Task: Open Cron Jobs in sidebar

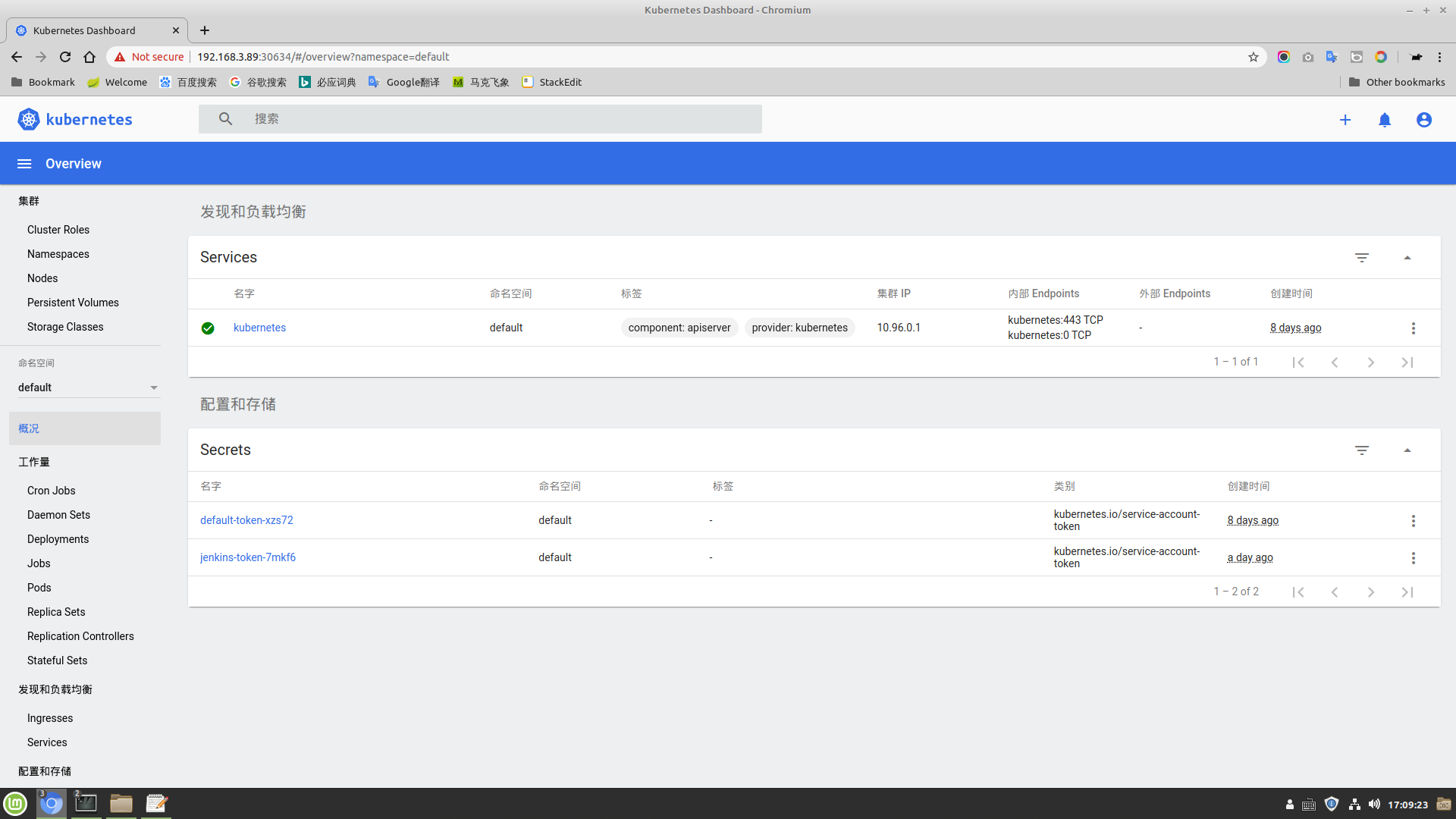Action: [x=52, y=491]
